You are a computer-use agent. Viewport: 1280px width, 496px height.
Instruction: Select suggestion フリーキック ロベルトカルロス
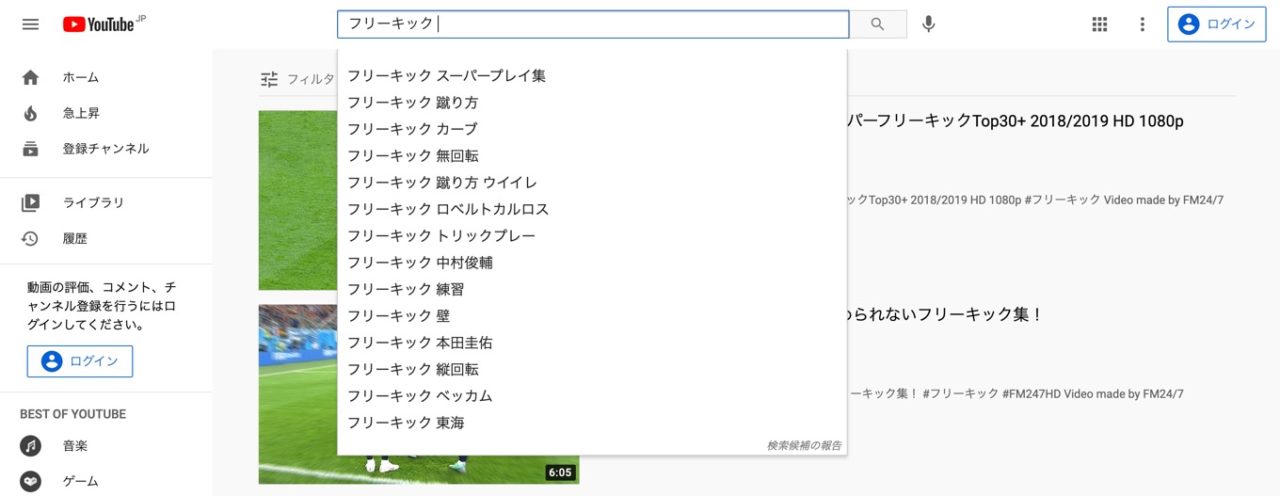[592, 209]
